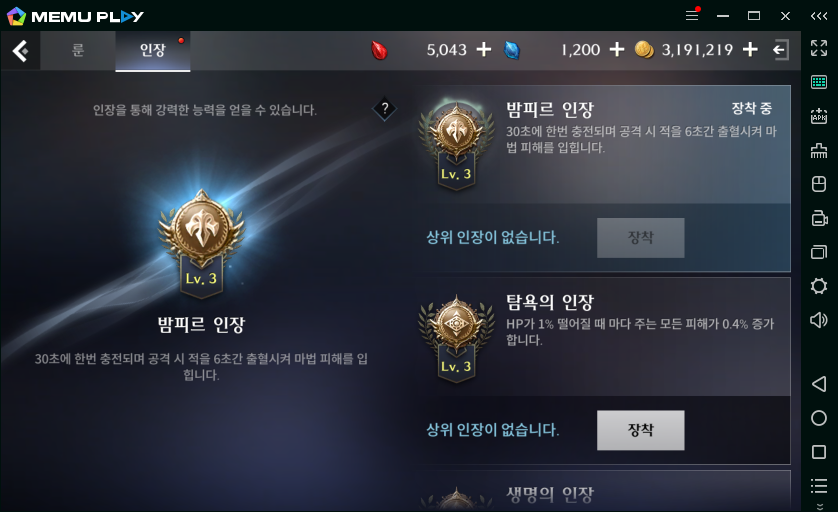Go back using the left chevron arrow

pyautogui.click(x=20, y=51)
